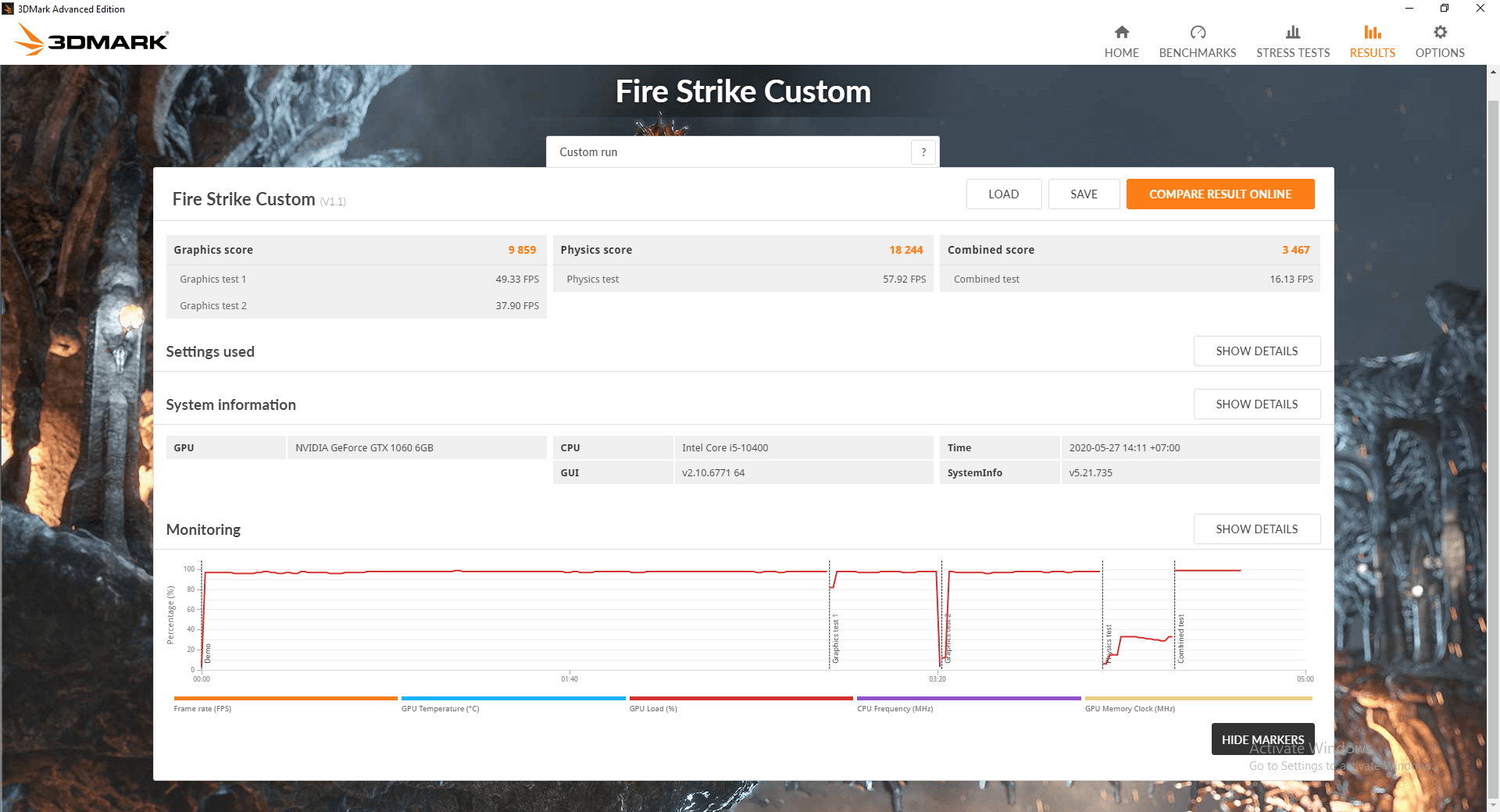Viewport: 1500px width, 812px height.
Task: Select the Results bar chart icon
Action: pos(1373,32)
